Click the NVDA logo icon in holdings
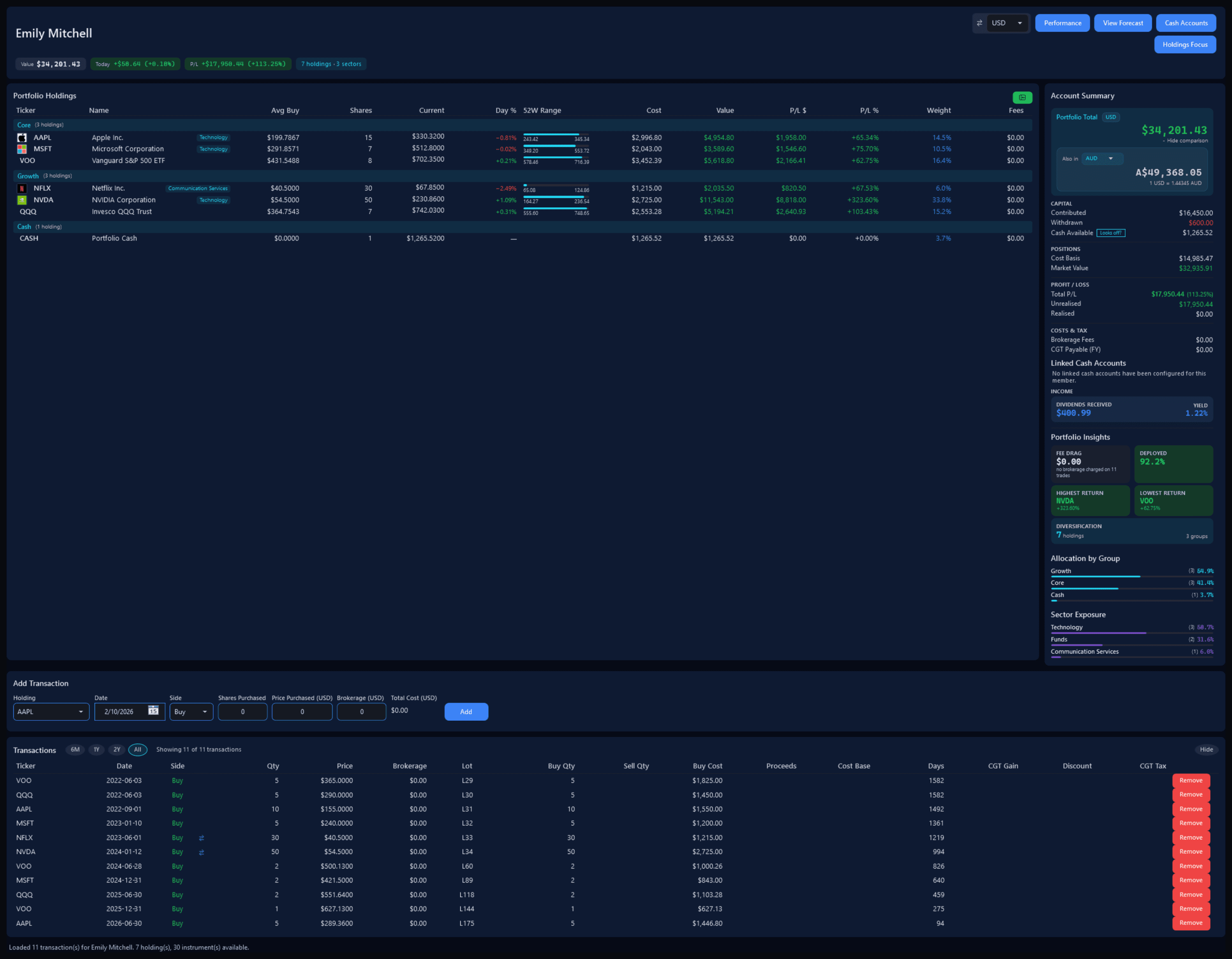 tap(22, 200)
